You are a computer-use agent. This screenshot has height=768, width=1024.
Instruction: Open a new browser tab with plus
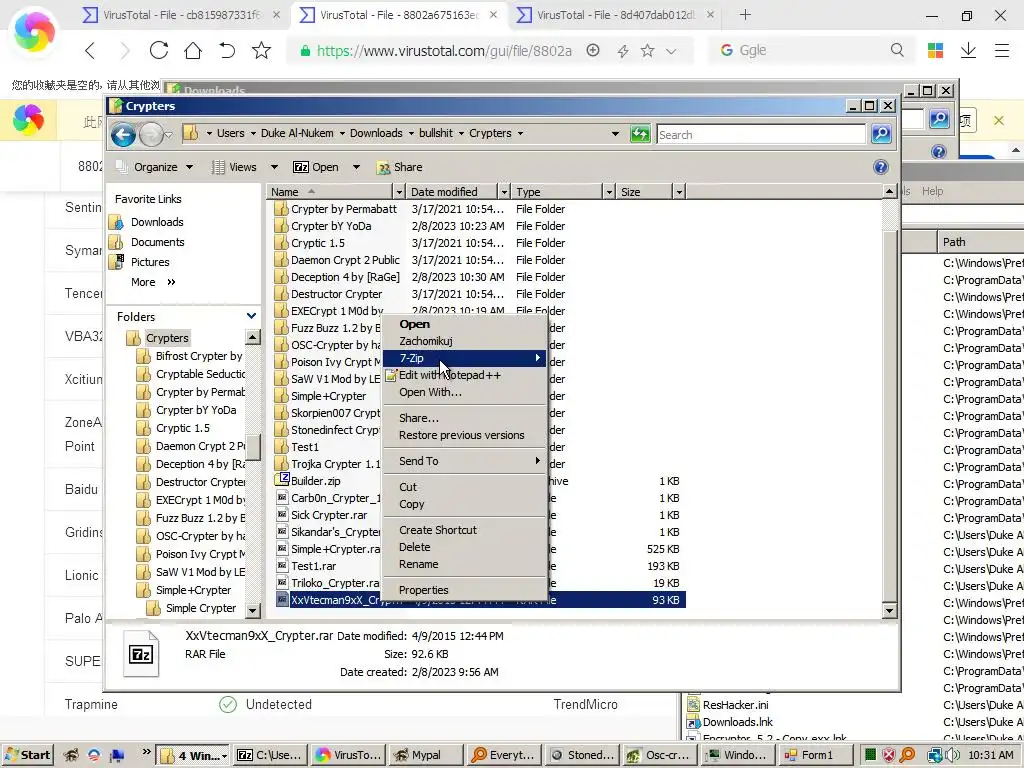(x=745, y=14)
